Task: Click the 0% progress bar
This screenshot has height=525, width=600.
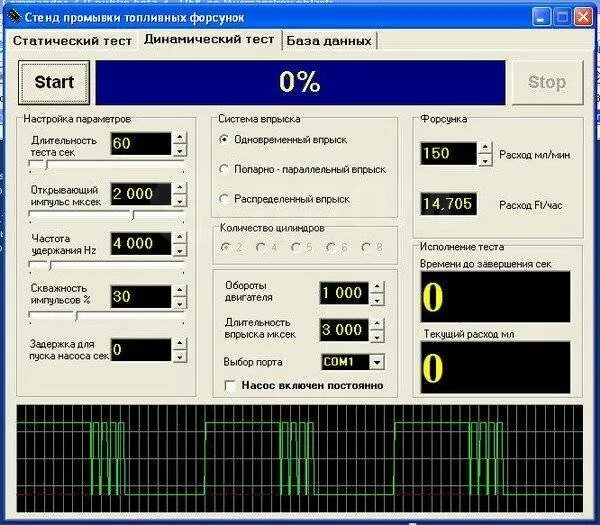Action: pos(300,82)
